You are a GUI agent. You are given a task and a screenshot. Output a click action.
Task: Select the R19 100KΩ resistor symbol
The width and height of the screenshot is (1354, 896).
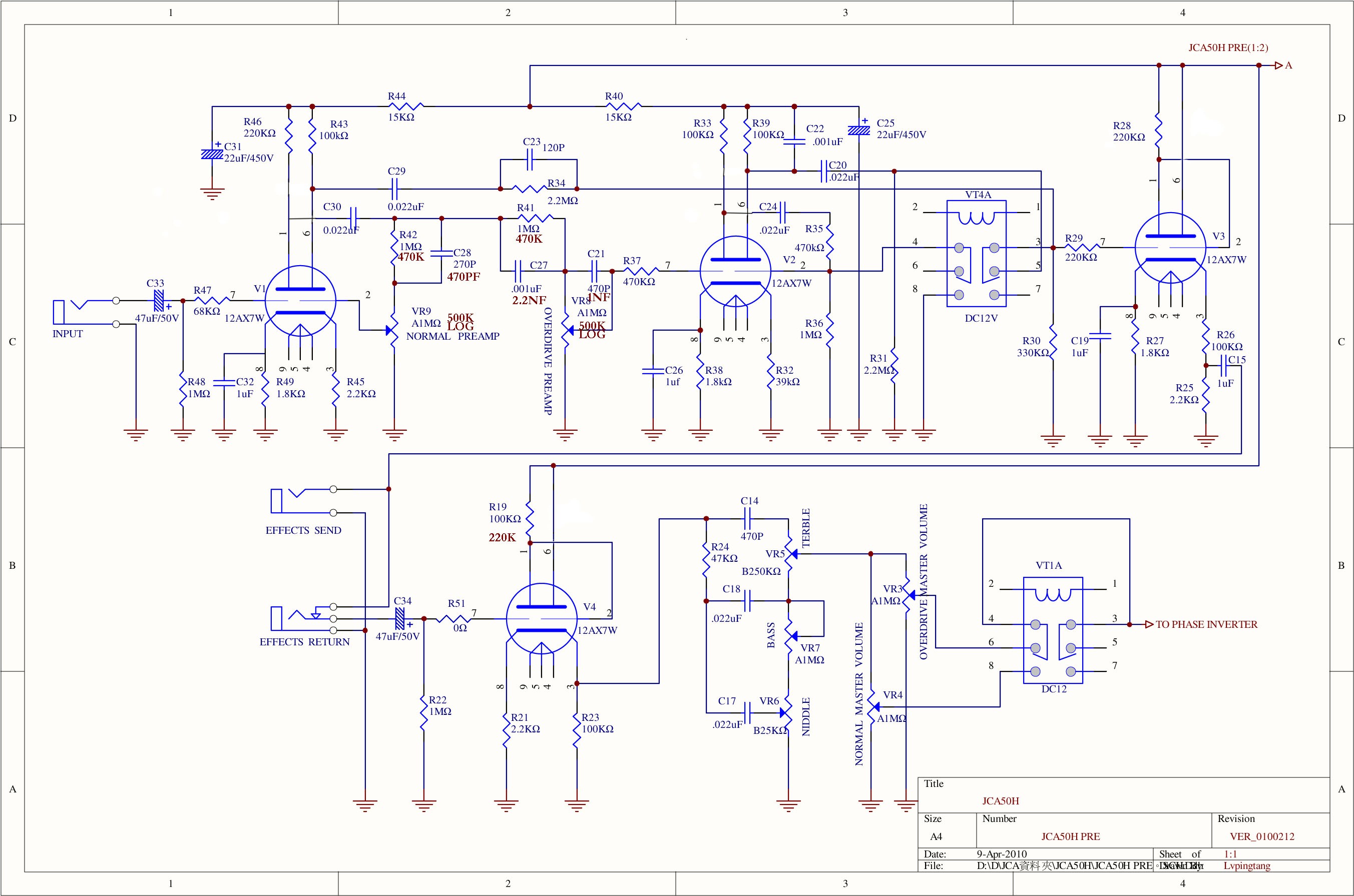tap(530, 519)
